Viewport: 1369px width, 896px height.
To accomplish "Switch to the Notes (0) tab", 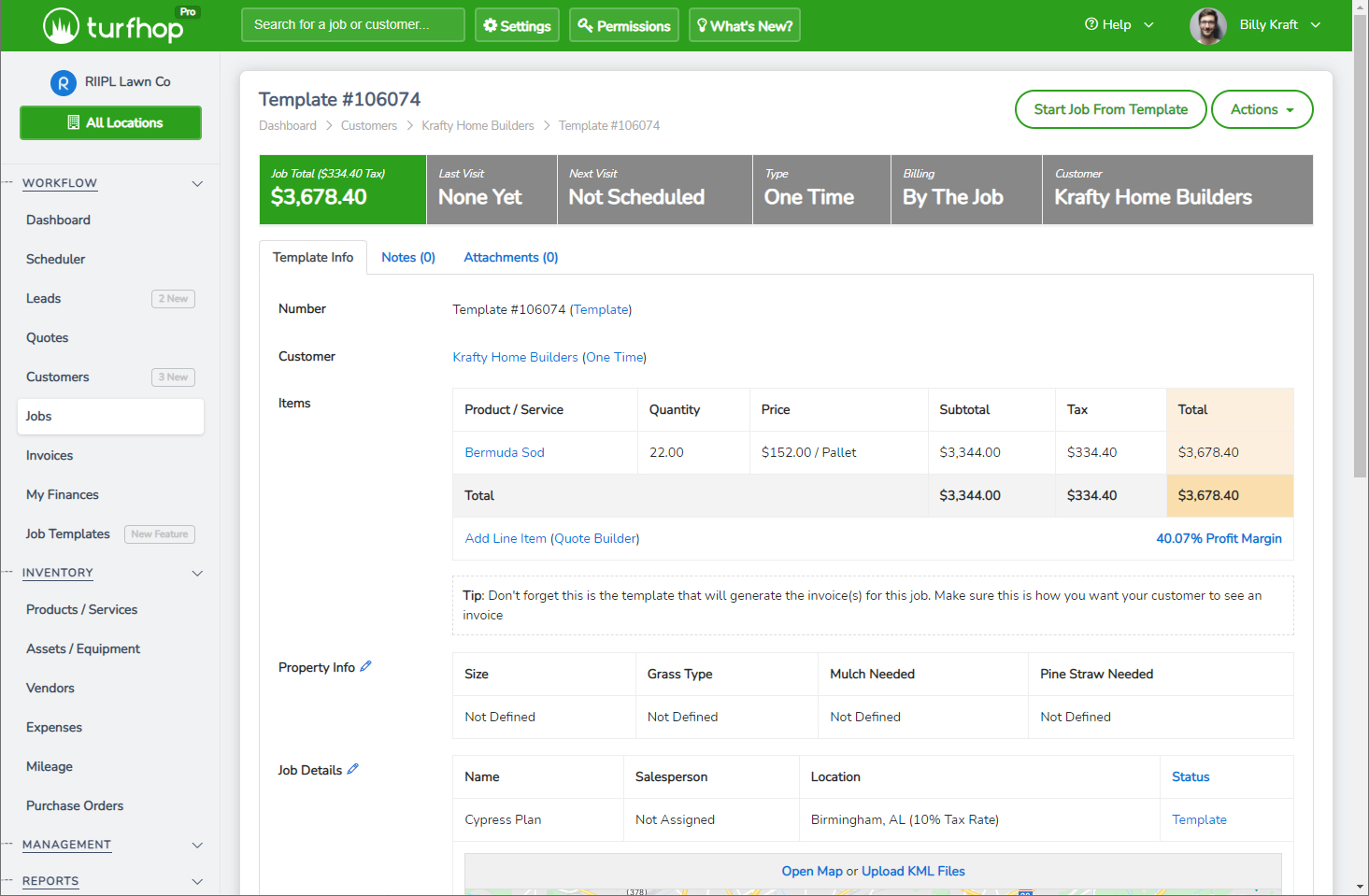I will pos(408,257).
